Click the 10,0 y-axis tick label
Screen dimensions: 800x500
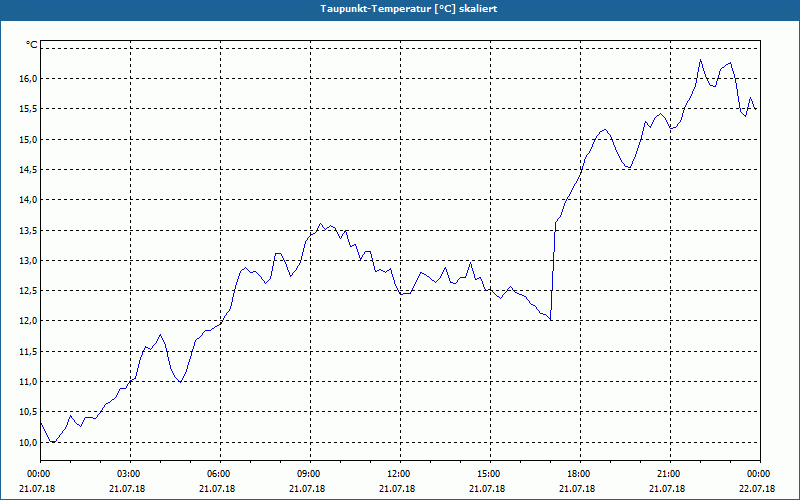(29, 442)
